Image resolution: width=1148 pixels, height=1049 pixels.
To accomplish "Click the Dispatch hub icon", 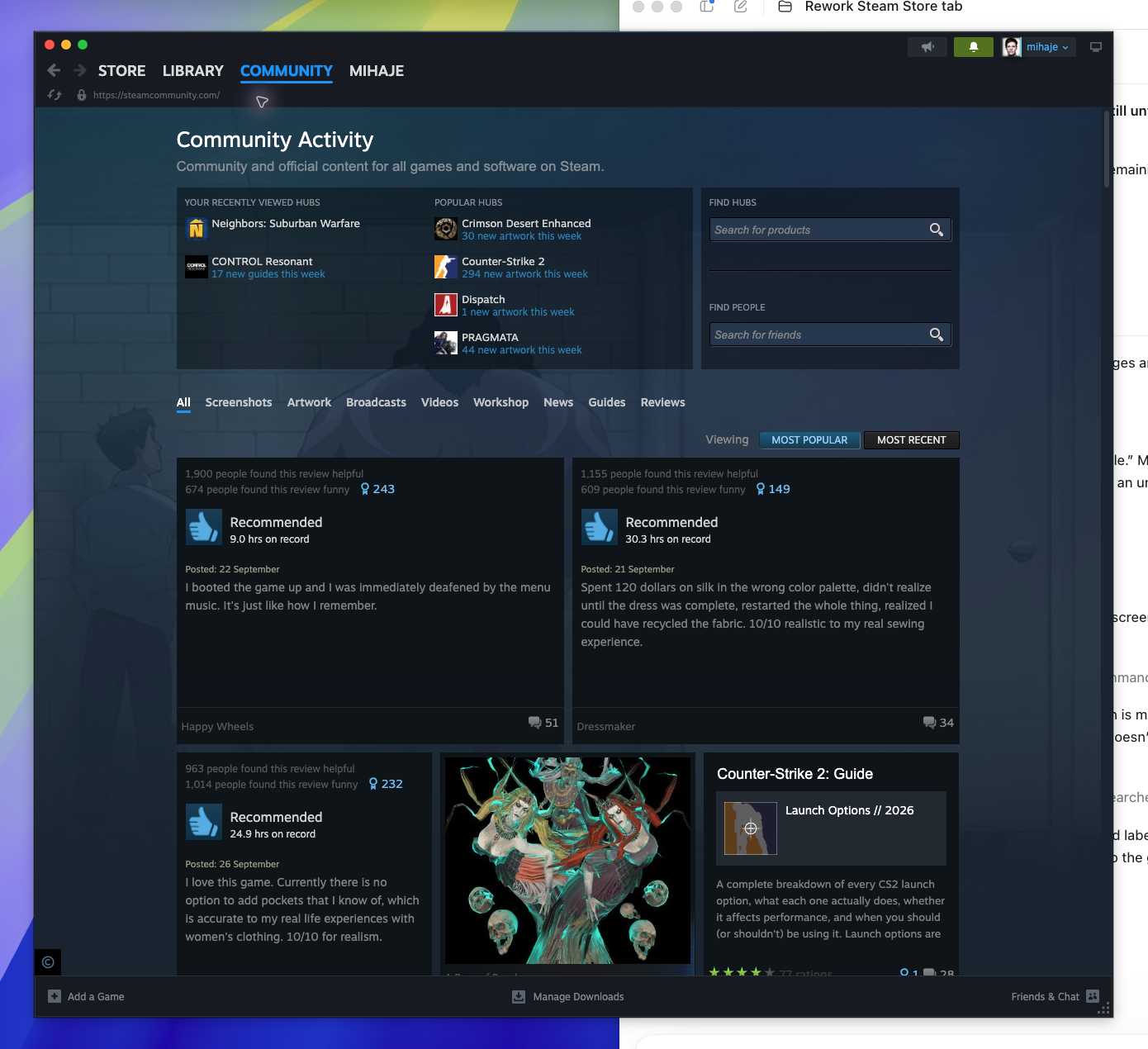I will (x=446, y=304).
